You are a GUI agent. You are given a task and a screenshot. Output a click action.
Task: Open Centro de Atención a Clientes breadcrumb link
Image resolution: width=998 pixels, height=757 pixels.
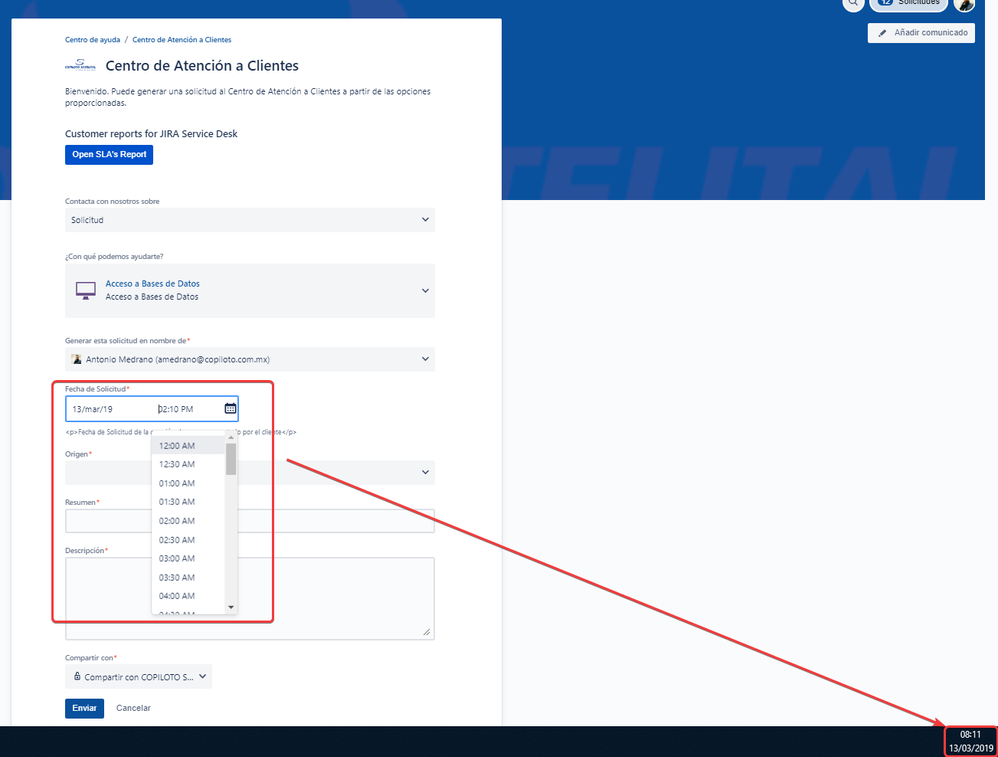tap(181, 39)
